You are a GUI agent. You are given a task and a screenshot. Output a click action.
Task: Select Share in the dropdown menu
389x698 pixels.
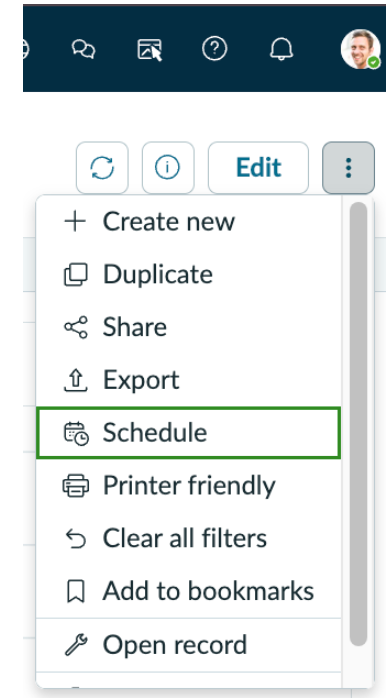189,327
